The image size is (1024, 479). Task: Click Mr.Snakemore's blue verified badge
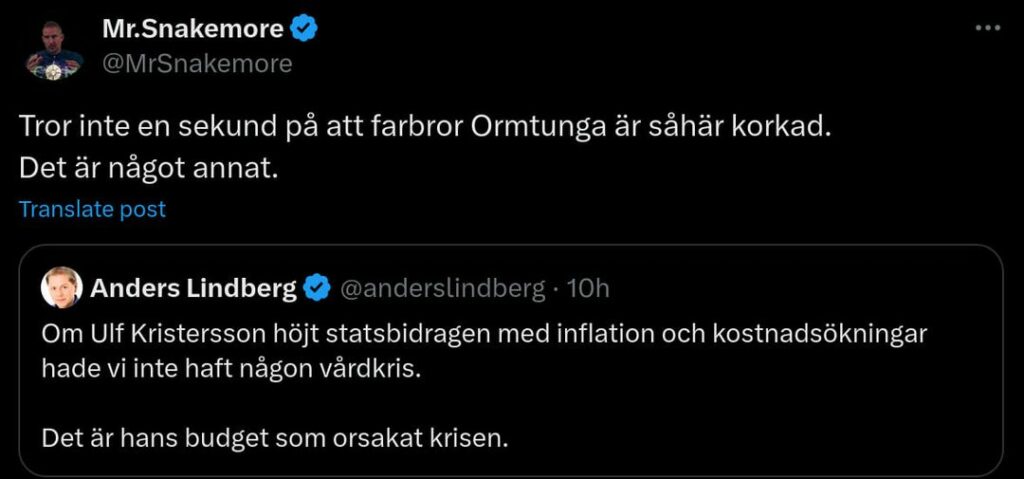point(304,30)
